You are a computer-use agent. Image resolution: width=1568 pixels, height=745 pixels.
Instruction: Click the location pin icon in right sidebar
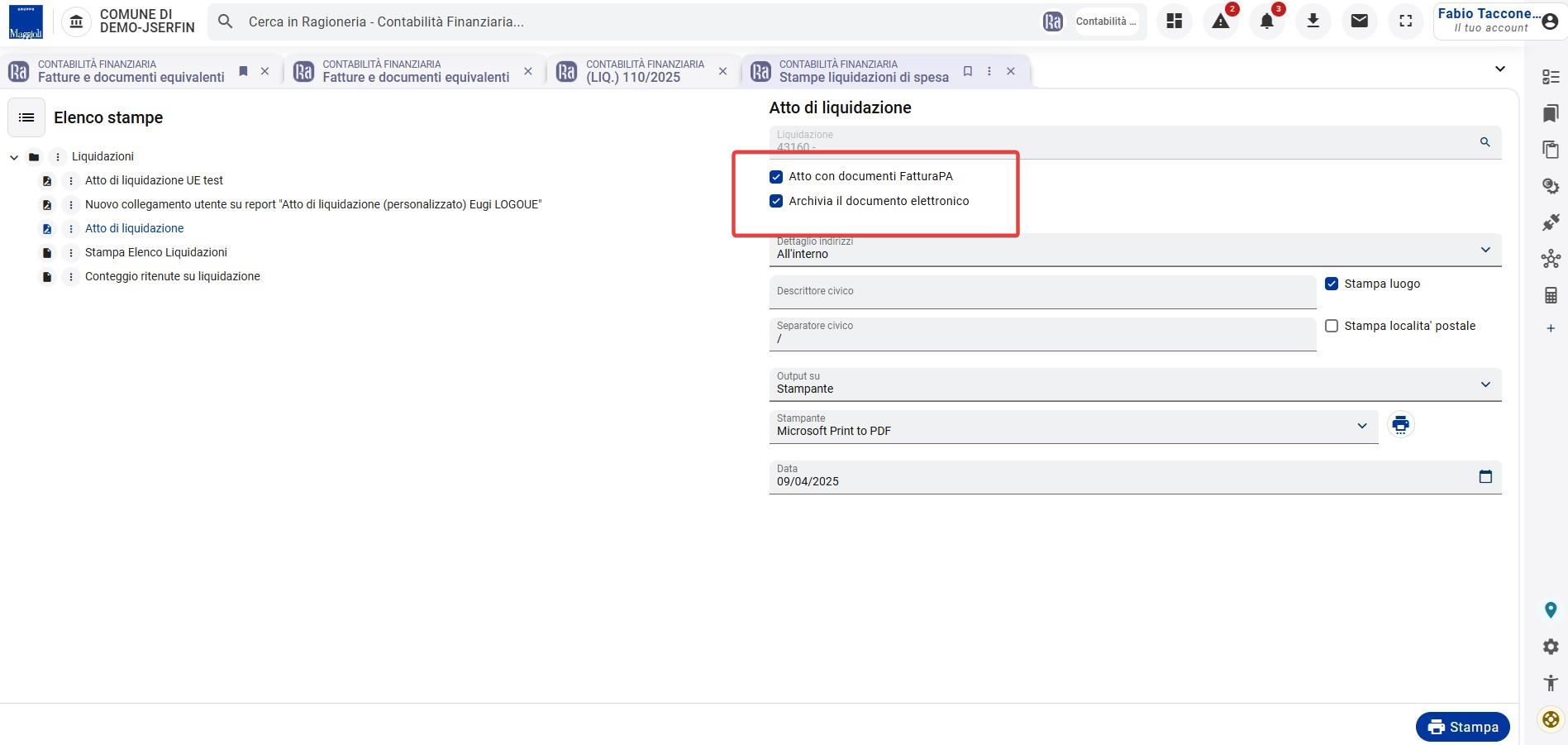coord(1551,610)
